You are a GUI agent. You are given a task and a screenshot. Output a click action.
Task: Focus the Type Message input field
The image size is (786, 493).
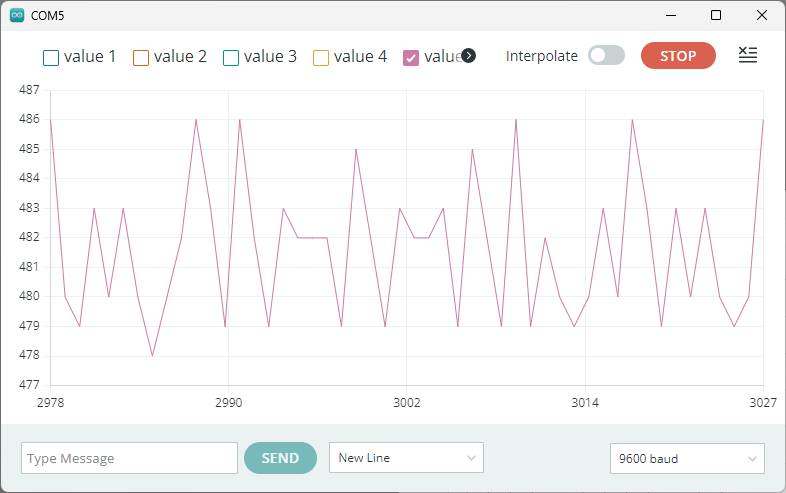[129, 458]
